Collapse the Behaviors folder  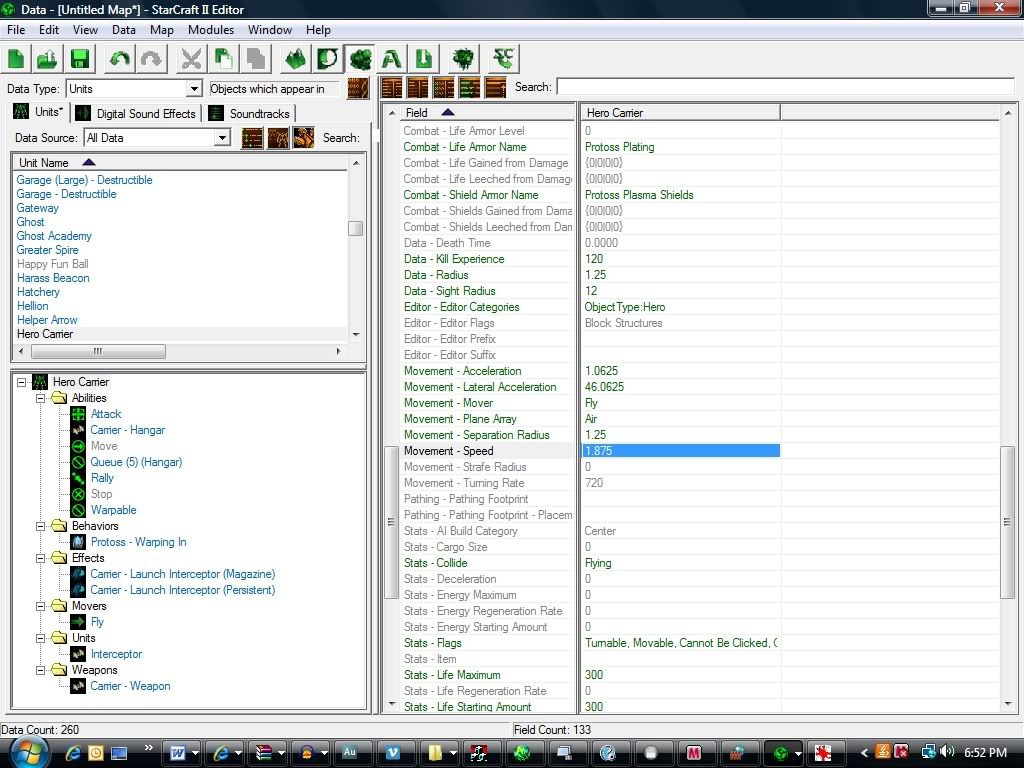[x=40, y=526]
